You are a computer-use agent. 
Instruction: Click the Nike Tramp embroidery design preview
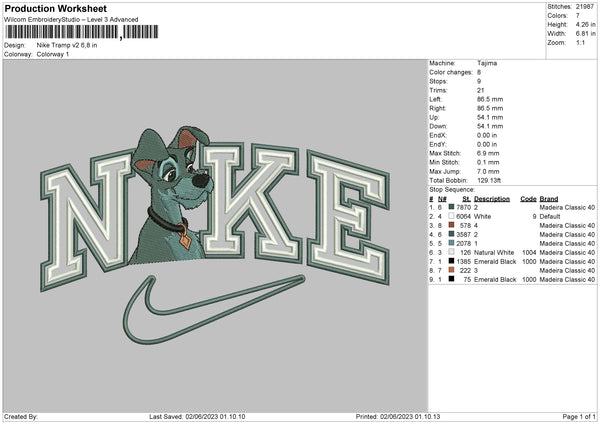tap(215, 235)
